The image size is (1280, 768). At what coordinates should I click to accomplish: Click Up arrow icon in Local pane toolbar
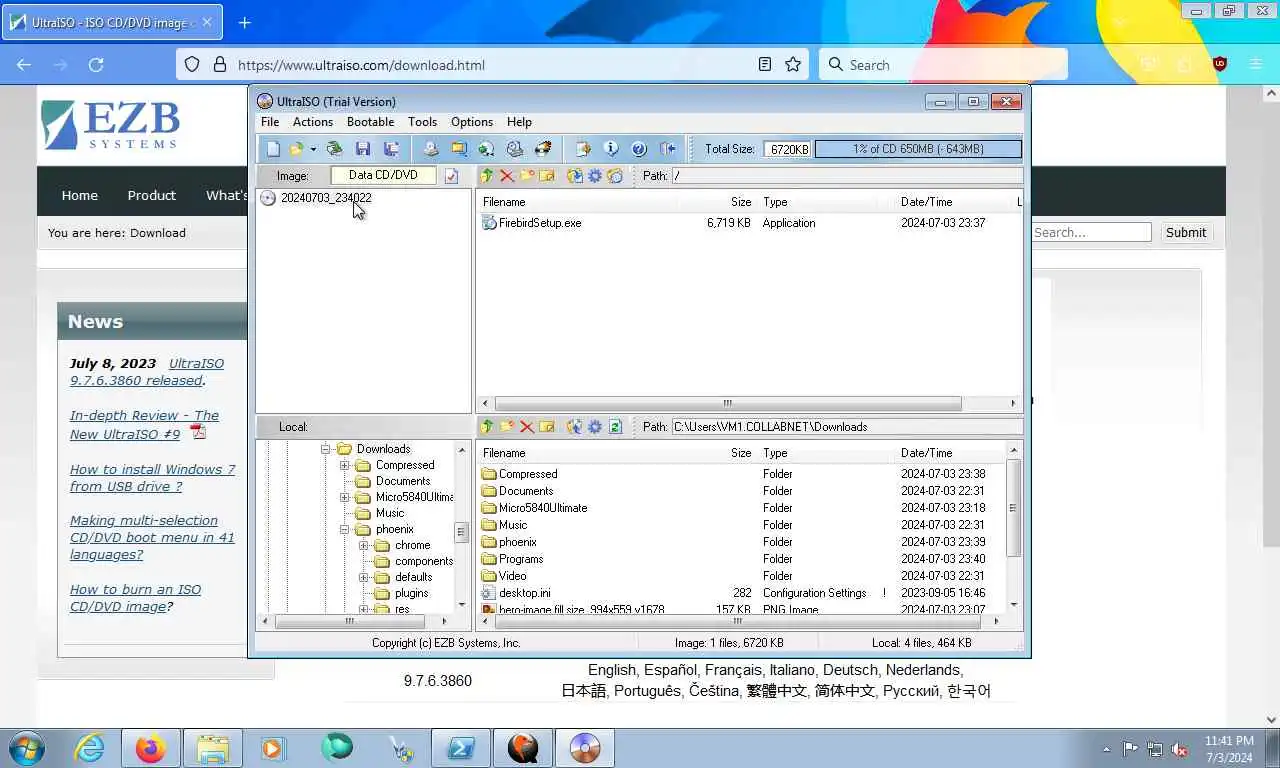click(487, 427)
